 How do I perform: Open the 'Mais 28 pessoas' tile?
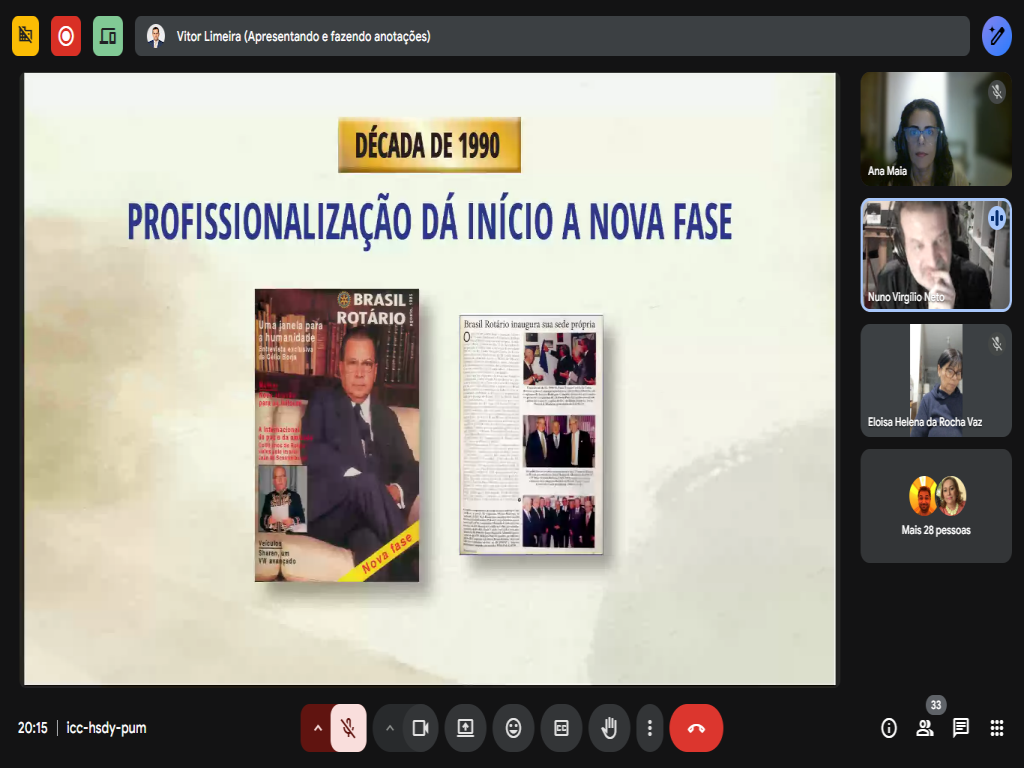936,506
